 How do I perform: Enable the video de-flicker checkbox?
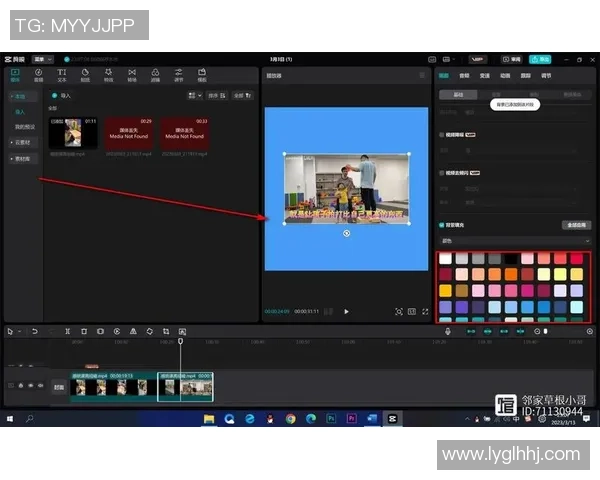(x=442, y=172)
